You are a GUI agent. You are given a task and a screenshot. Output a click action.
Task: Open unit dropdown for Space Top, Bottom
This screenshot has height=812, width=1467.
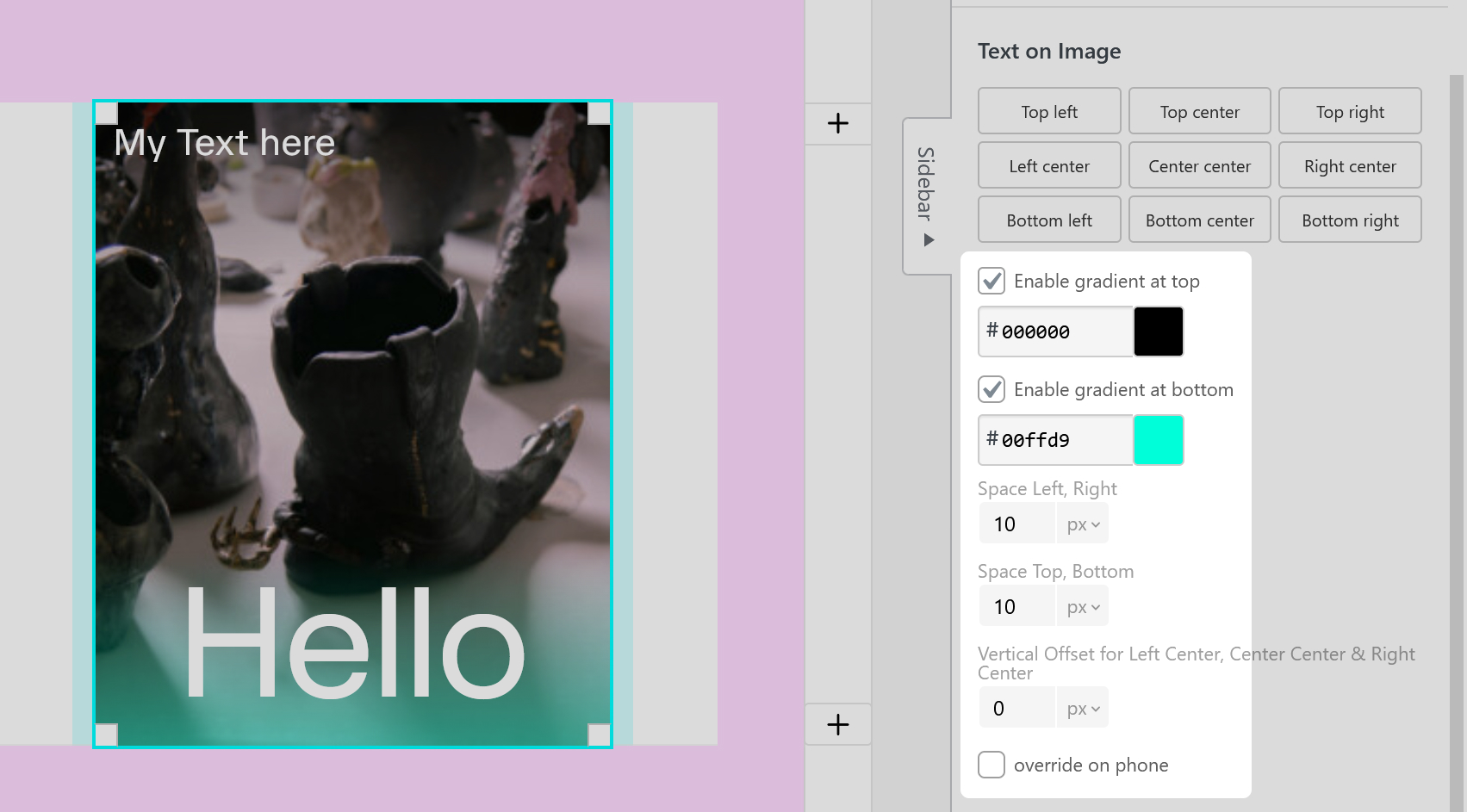tap(1083, 607)
